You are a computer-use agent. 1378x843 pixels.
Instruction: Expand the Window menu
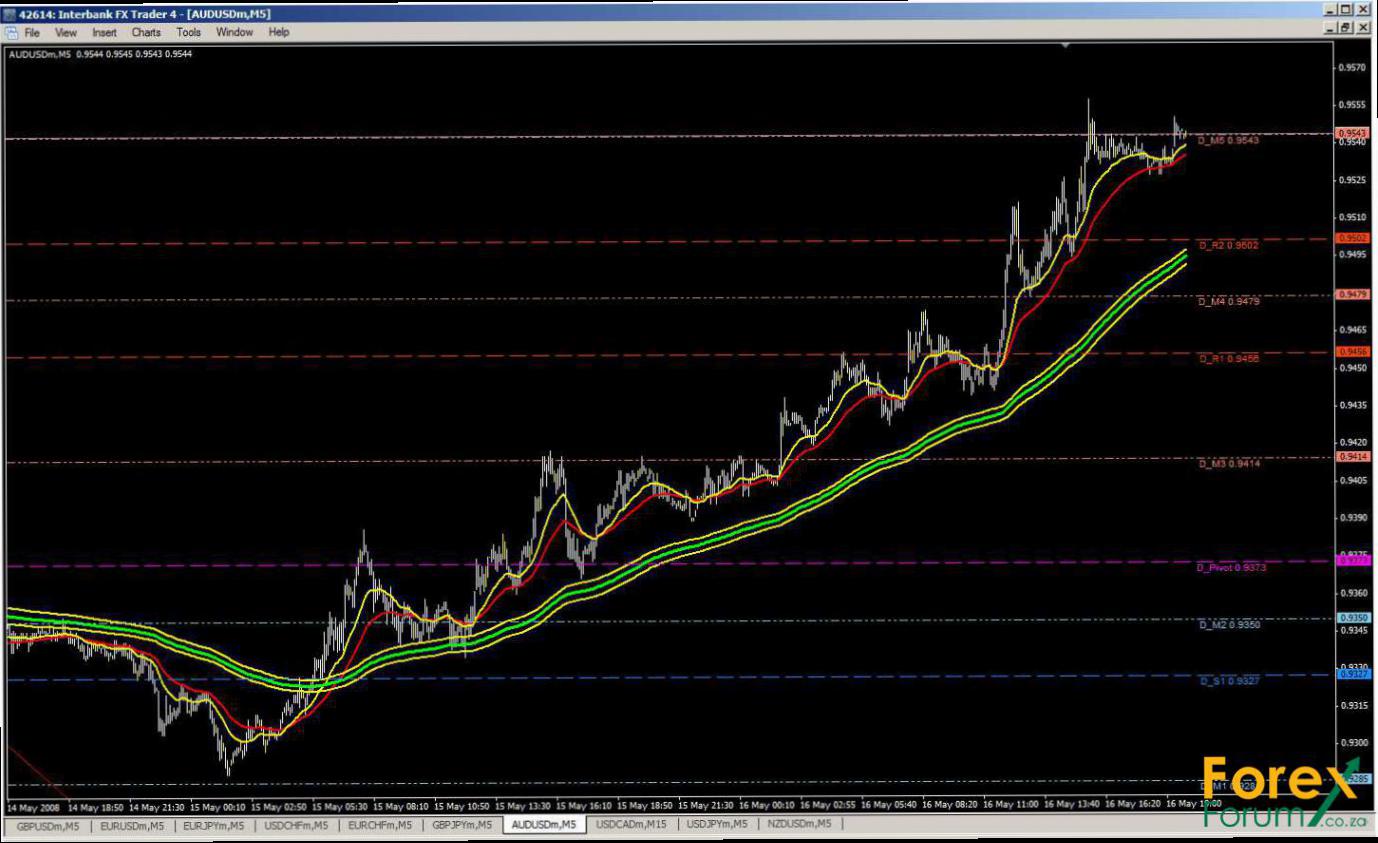coord(234,32)
